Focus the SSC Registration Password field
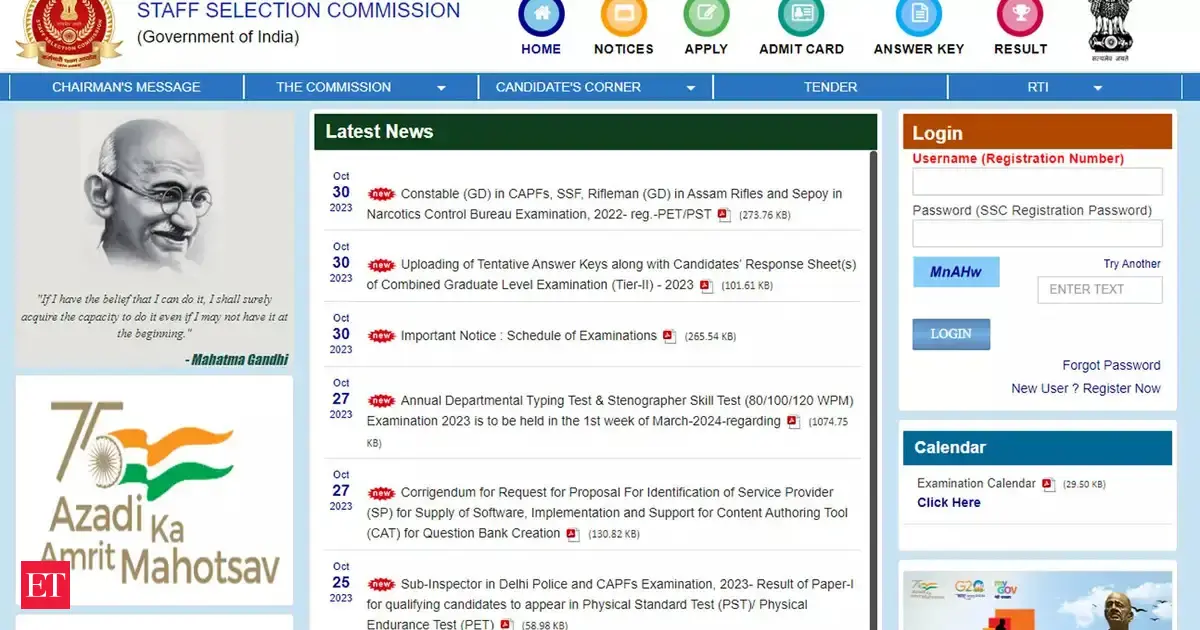The width and height of the screenshot is (1200, 630). click(1037, 234)
